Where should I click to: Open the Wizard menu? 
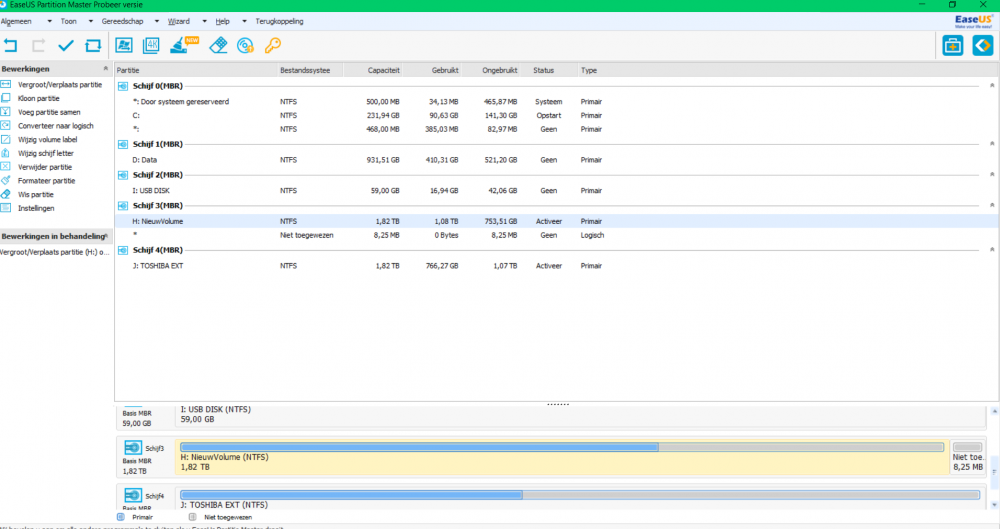(178, 20)
